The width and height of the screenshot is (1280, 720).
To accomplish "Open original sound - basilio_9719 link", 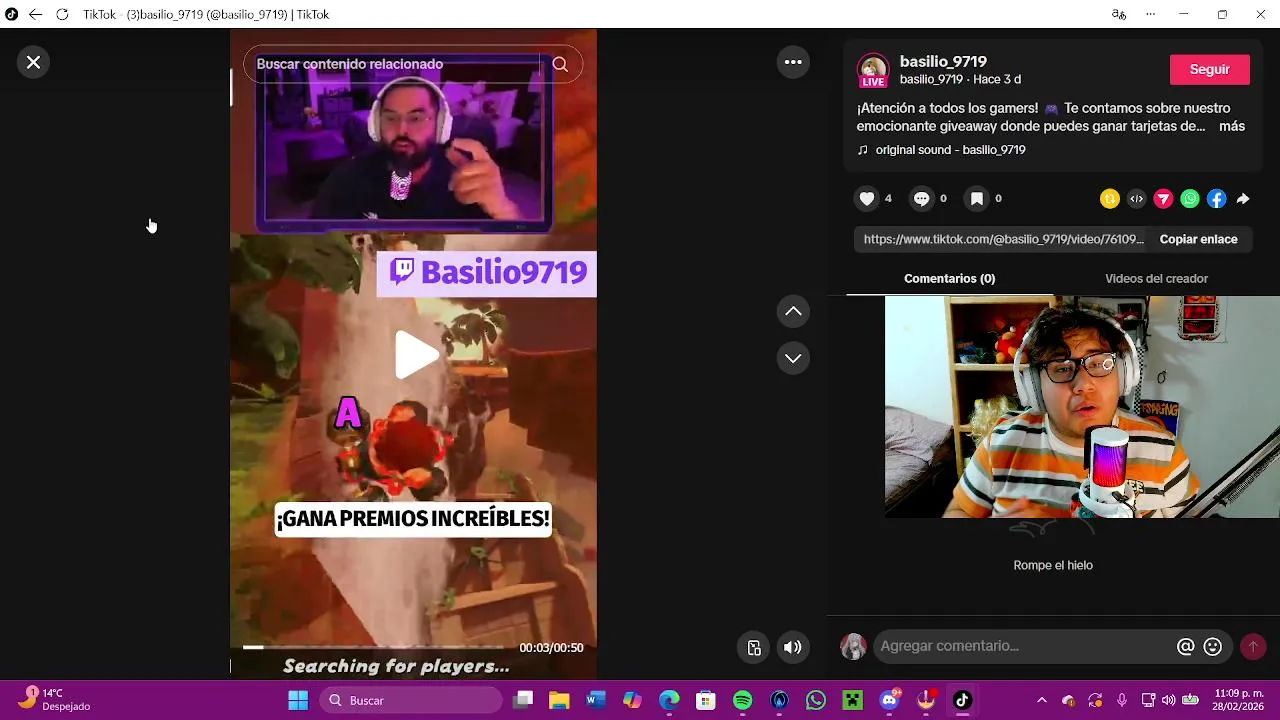I will [x=950, y=150].
